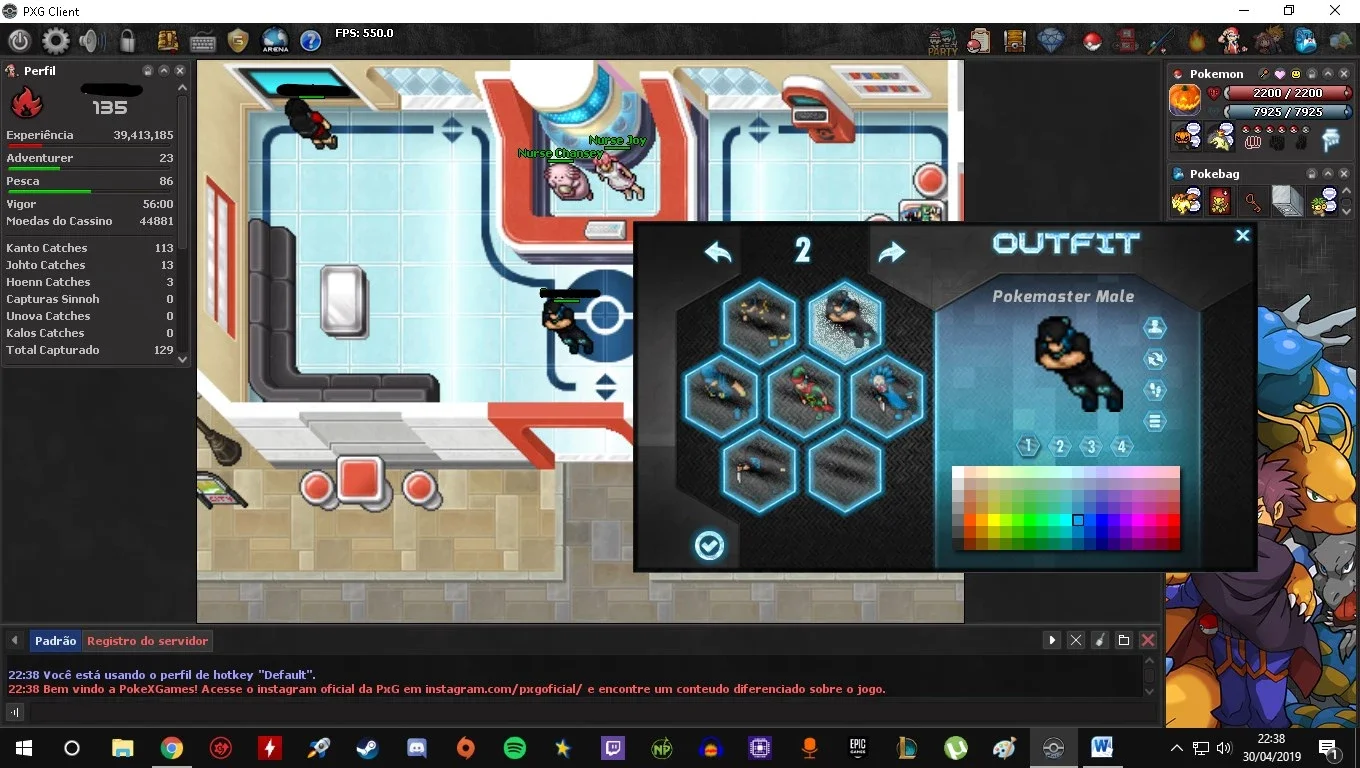Lock the Pokebag panel
Image resolution: width=1360 pixels, height=768 pixels.
coord(1311,173)
